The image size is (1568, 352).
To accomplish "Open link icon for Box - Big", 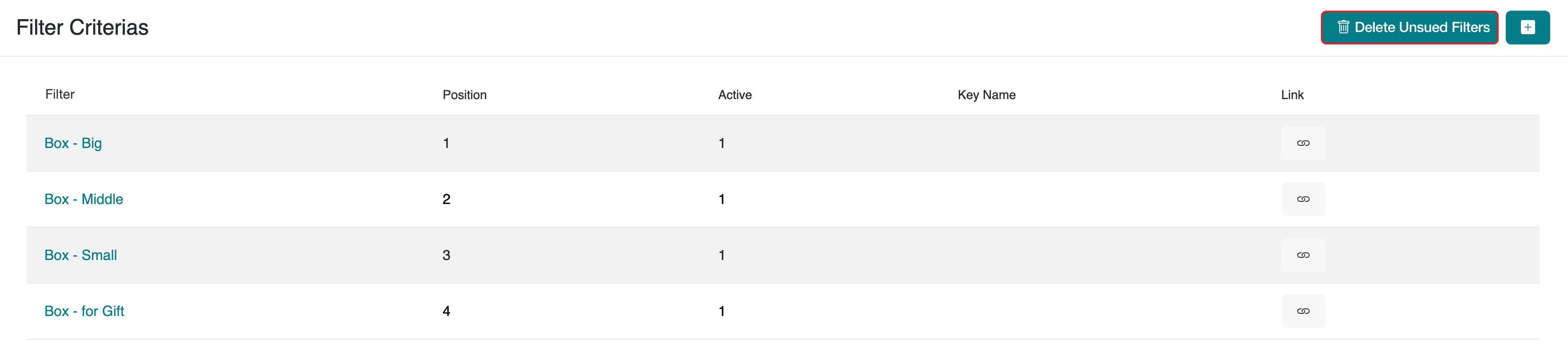I will 1303,143.
